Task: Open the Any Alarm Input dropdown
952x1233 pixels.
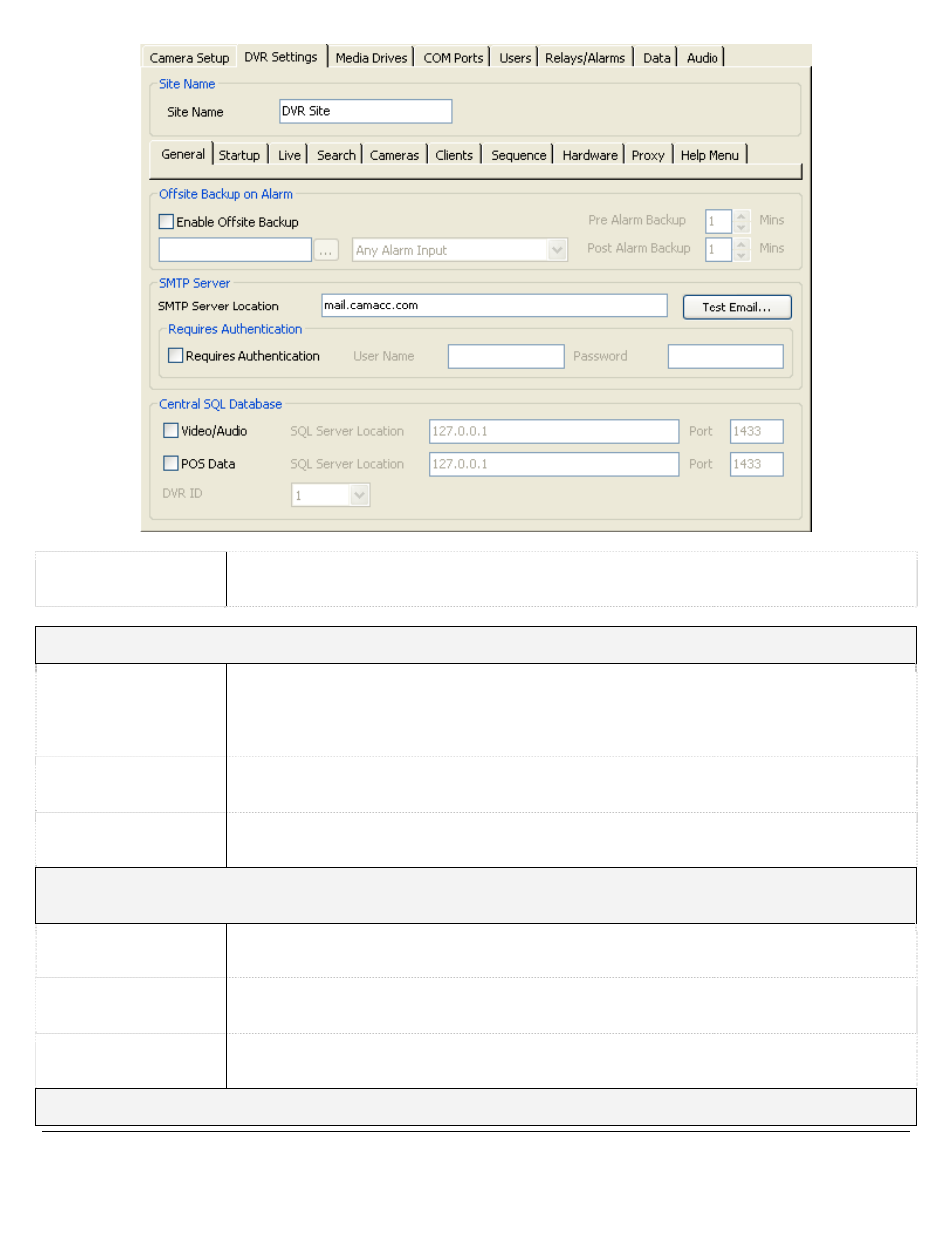Action: [x=460, y=250]
